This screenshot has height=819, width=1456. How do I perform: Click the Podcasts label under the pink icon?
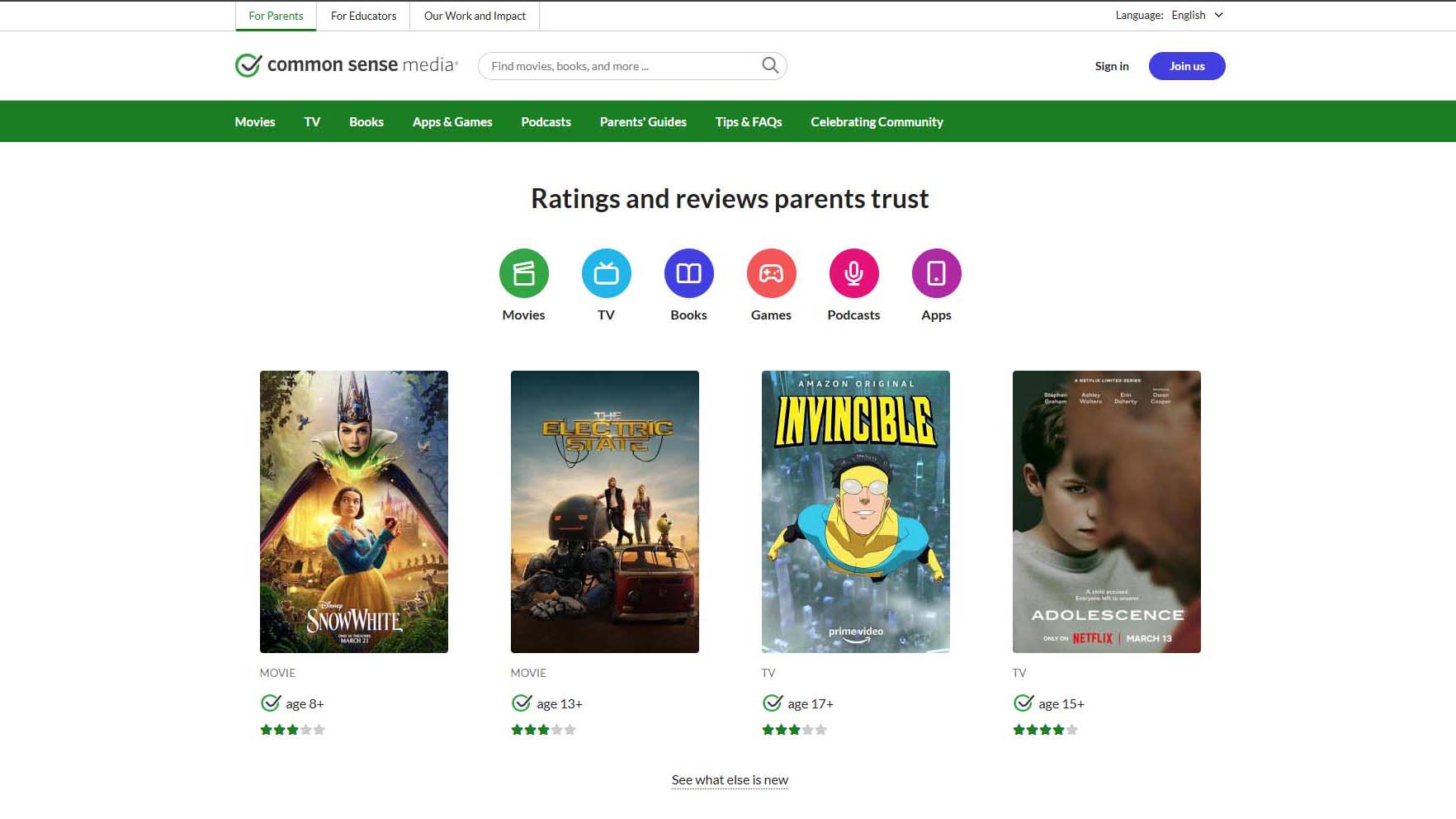853,315
